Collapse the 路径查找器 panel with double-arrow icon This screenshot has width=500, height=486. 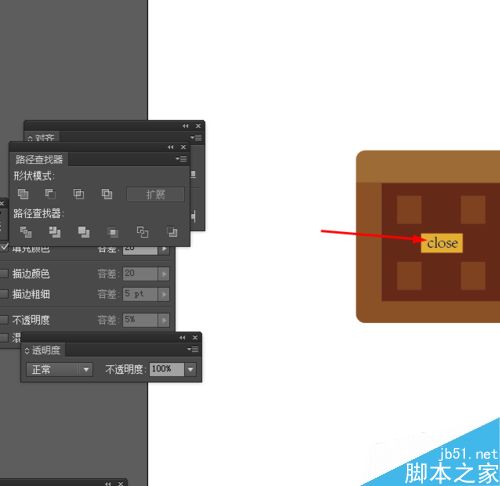coord(171,147)
